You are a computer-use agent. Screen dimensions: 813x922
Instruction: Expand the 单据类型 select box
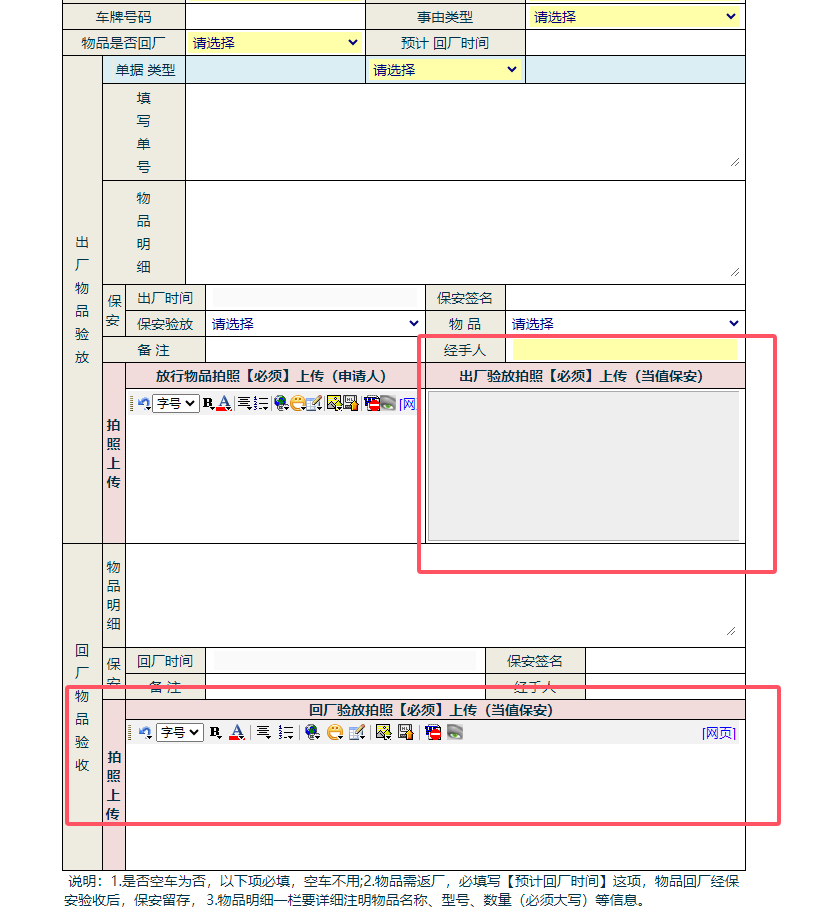coord(445,70)
